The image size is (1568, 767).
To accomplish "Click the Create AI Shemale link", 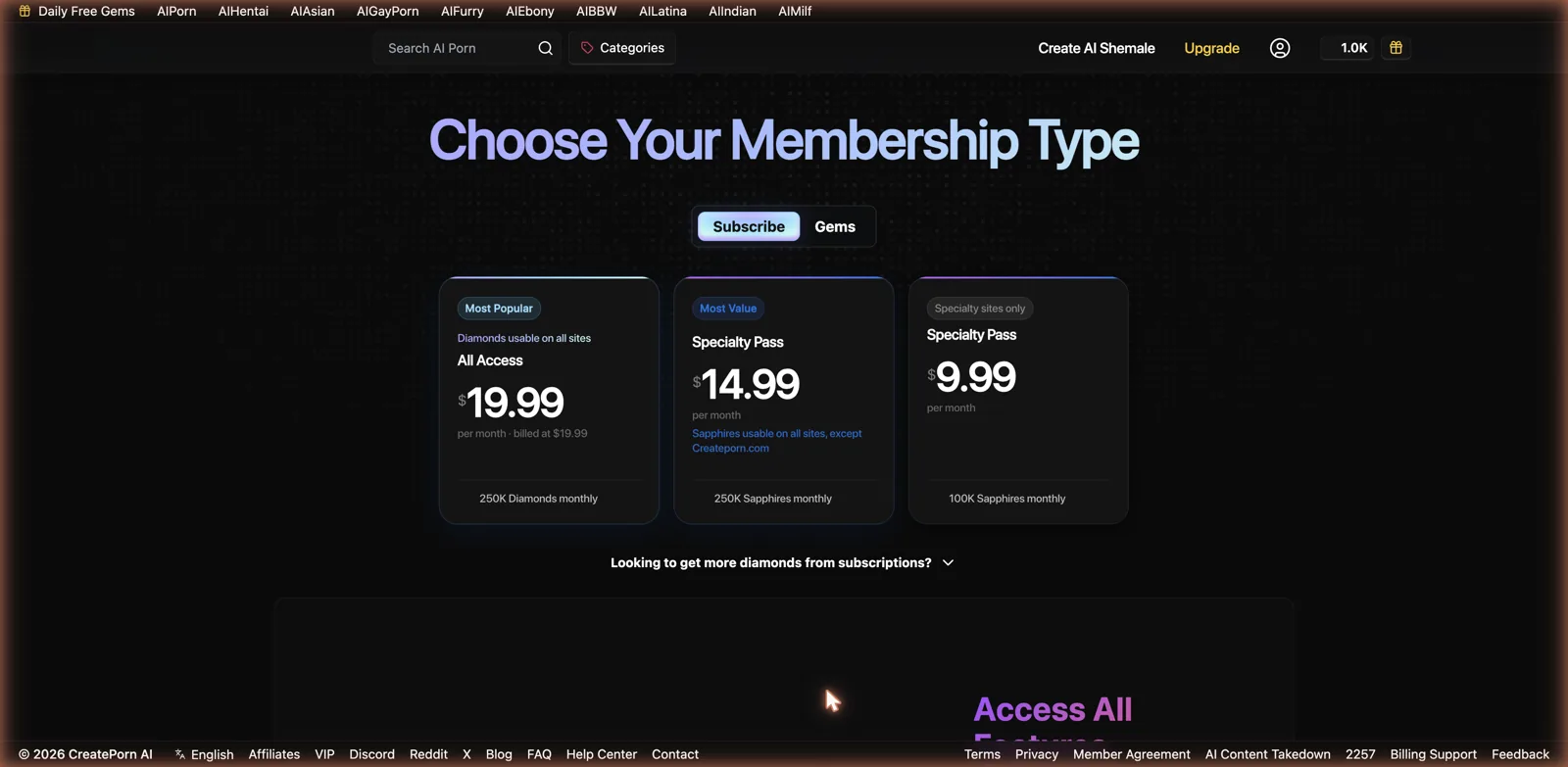I will [x=1097, y=48].
